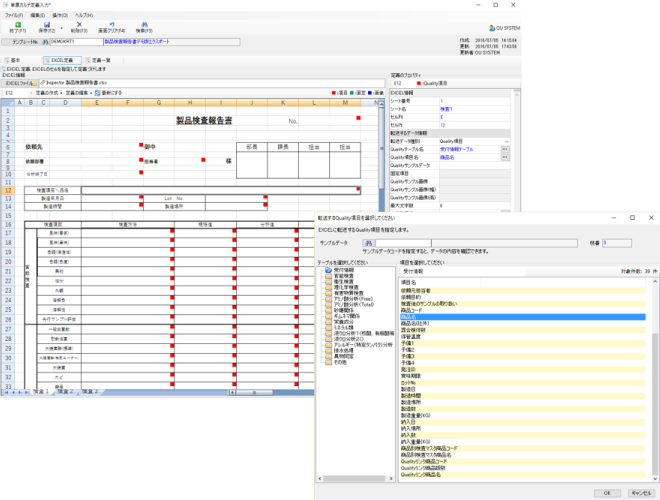Open the 定義の作成 dropdown menu
660x500 pixels.
point(49,93)
